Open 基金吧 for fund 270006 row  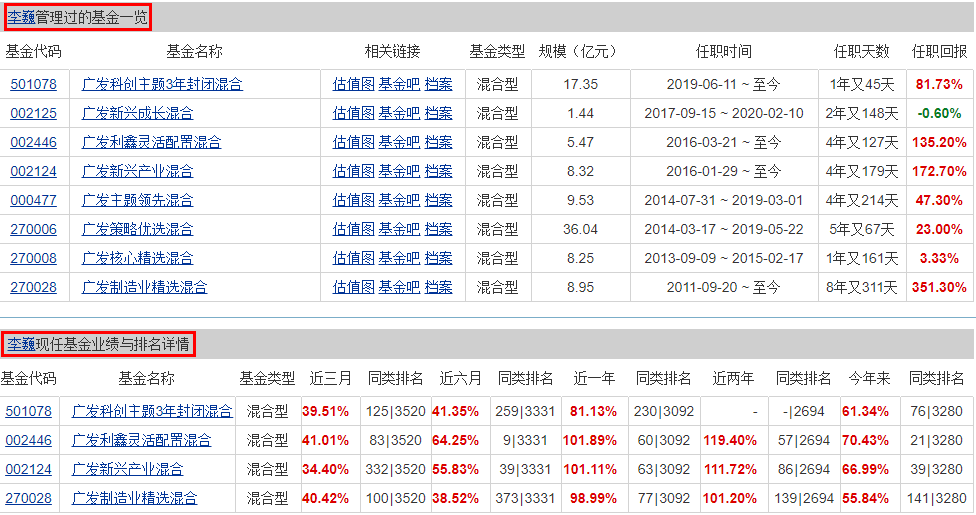pos(400,229)
